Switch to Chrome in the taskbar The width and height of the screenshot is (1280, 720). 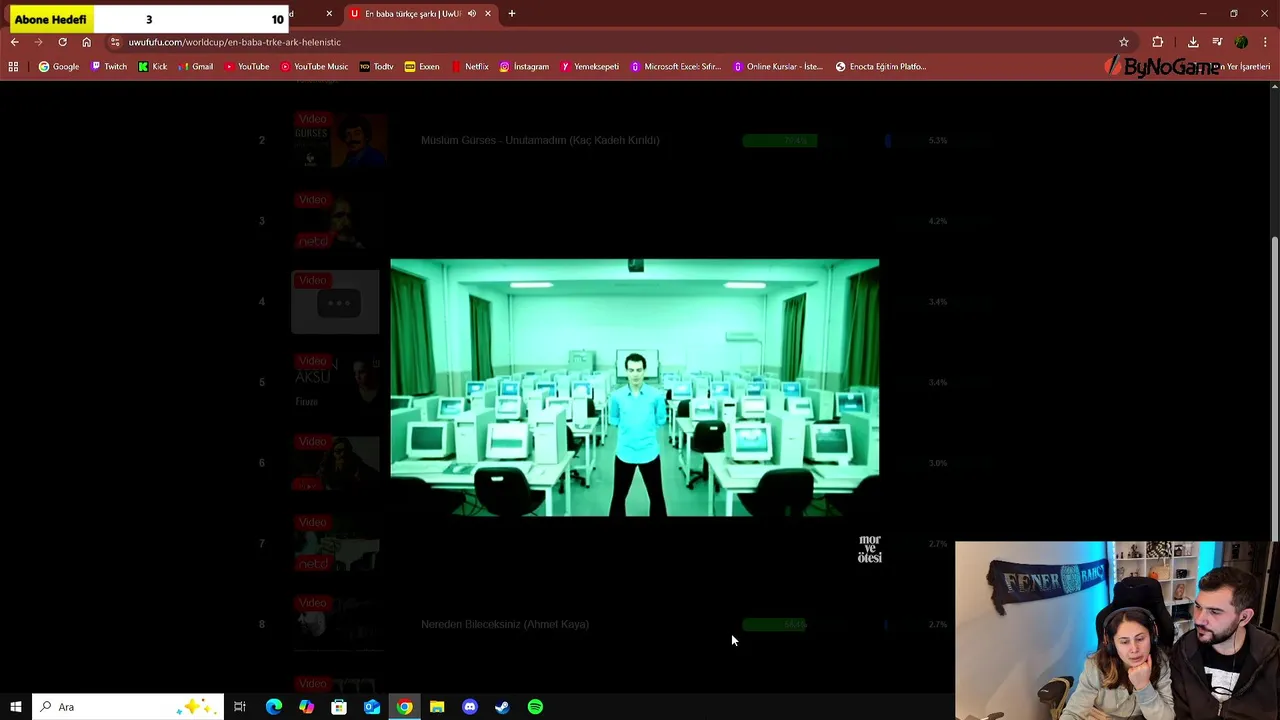(x=404, y=707)
